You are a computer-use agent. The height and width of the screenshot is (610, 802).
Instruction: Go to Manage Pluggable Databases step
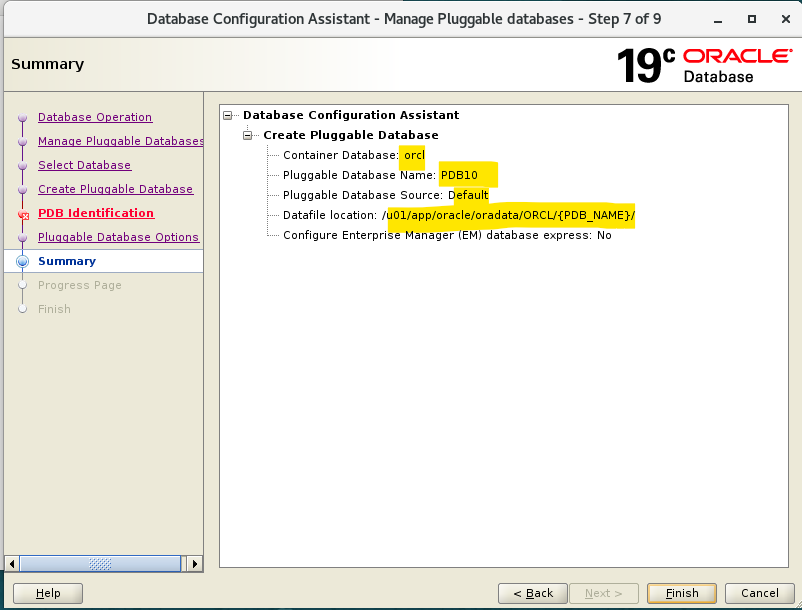click(121, 141)
